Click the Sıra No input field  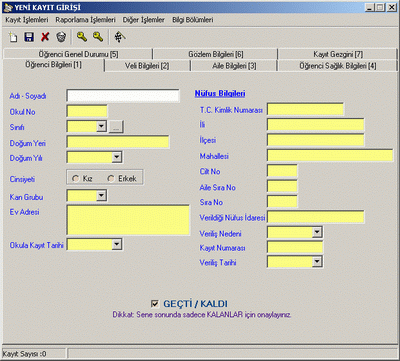[x=282, y=201]
